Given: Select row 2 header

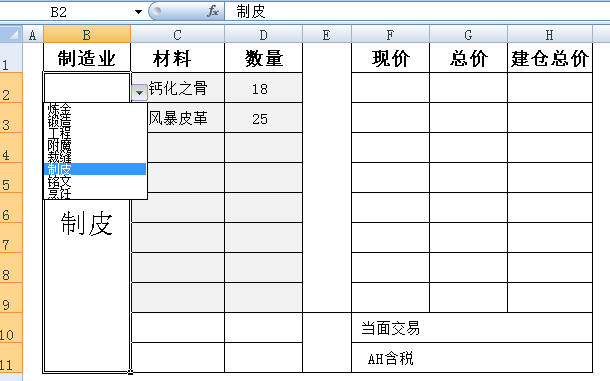Looking at the screenshot, I should tap(11, 88).
